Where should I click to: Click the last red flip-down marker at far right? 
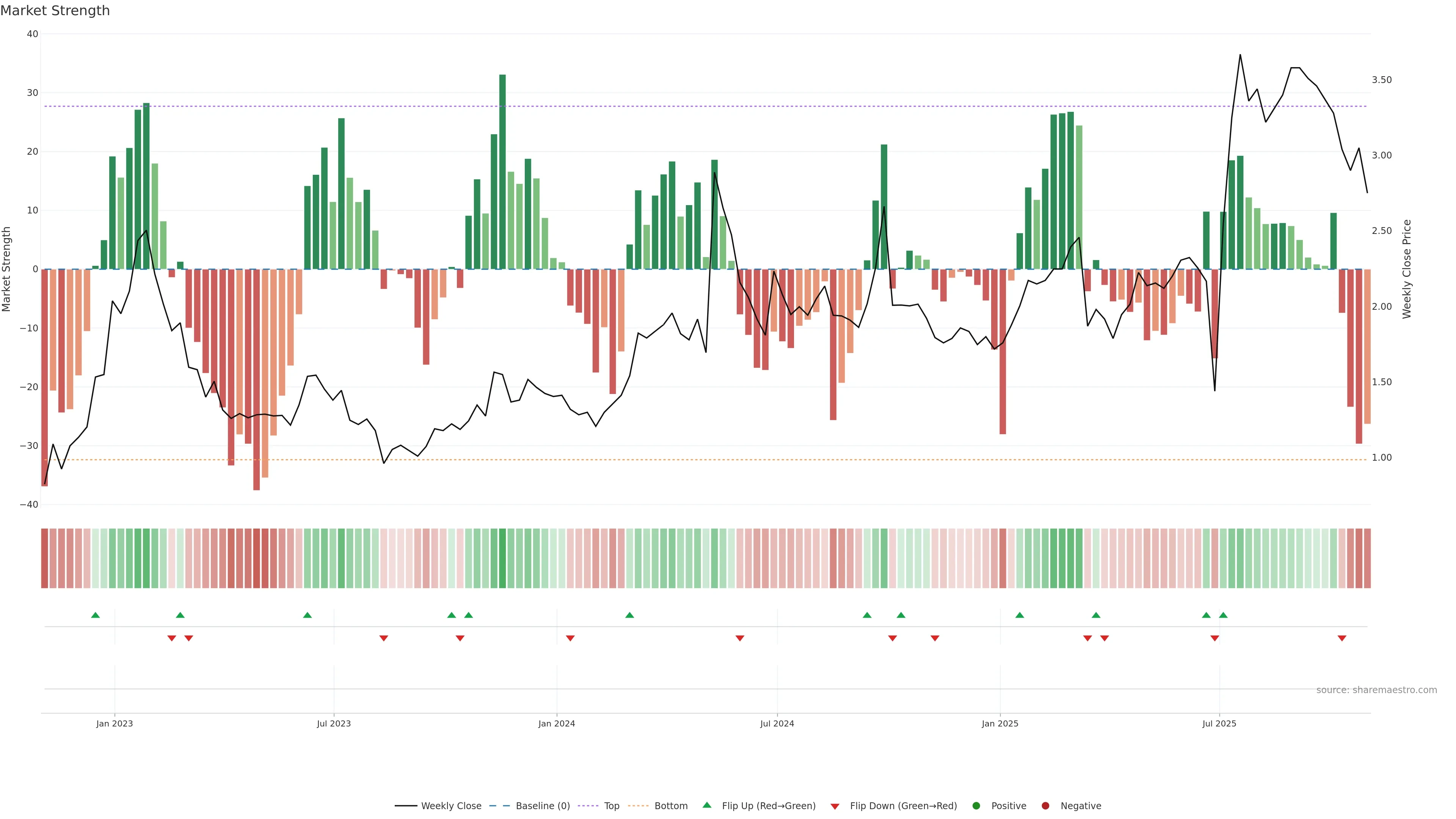pyautogui.click(x=1342, y=638)
